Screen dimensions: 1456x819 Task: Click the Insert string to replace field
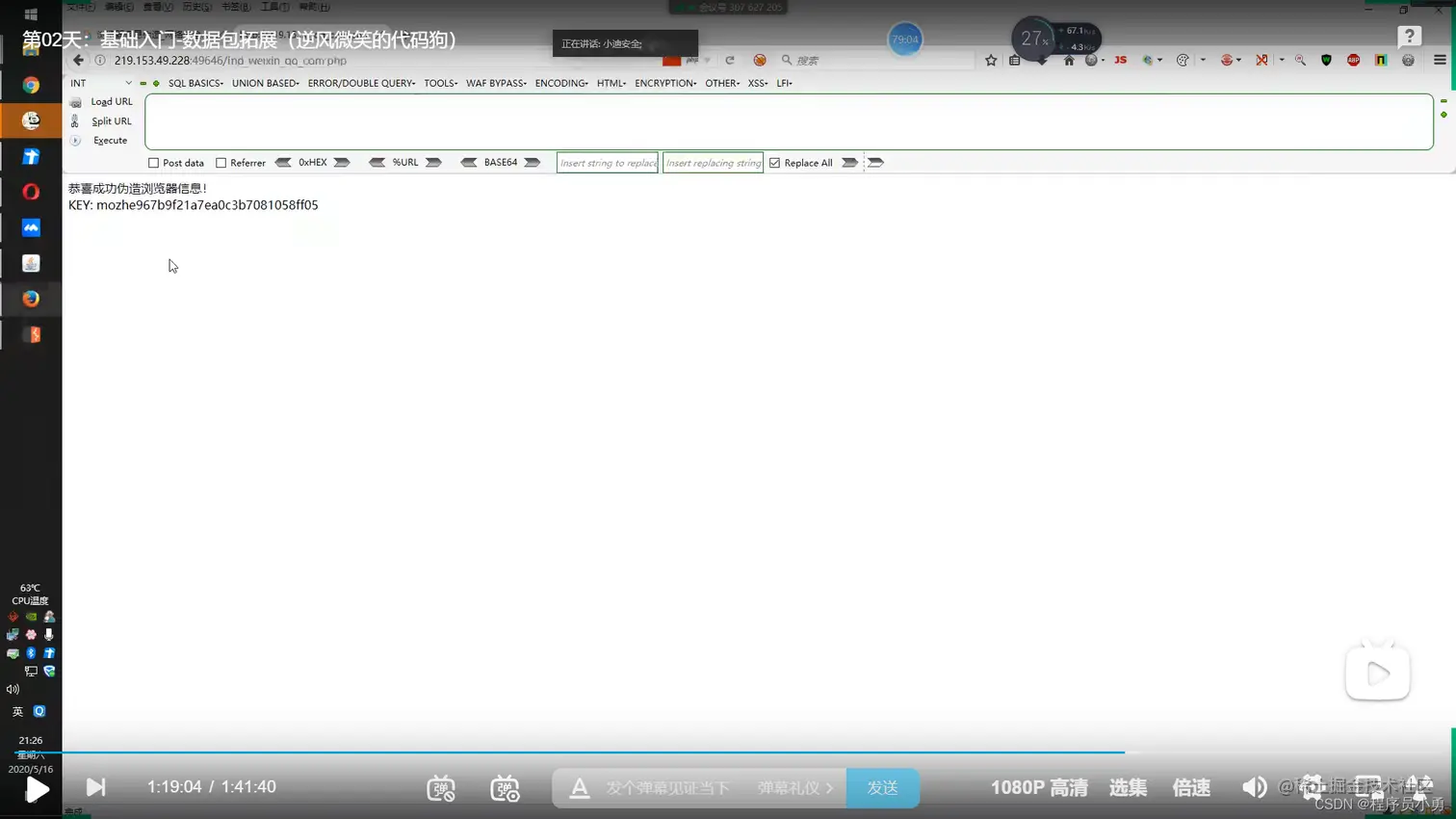(x=608, y=163)
